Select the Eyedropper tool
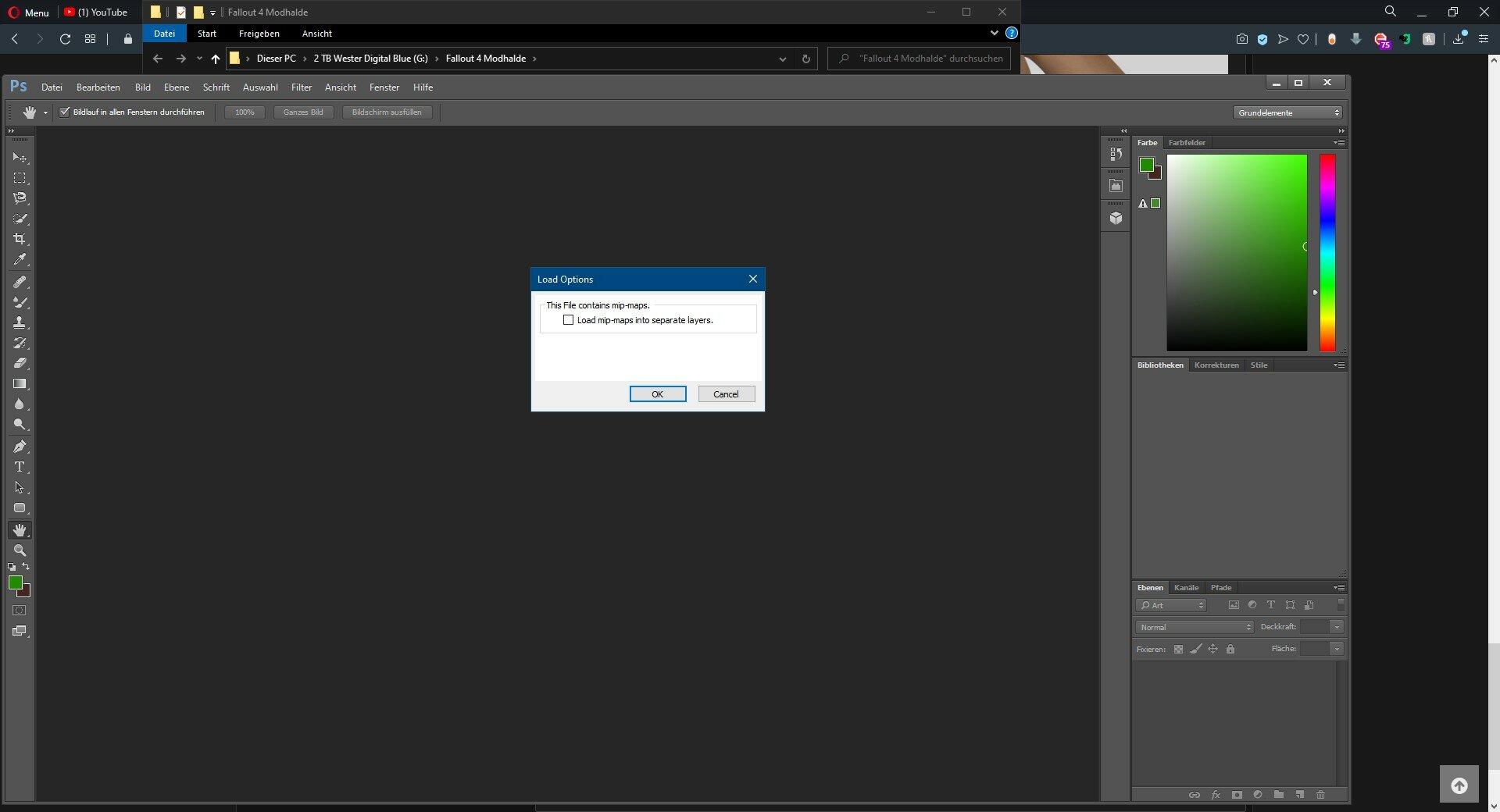 tap(20, 260)
